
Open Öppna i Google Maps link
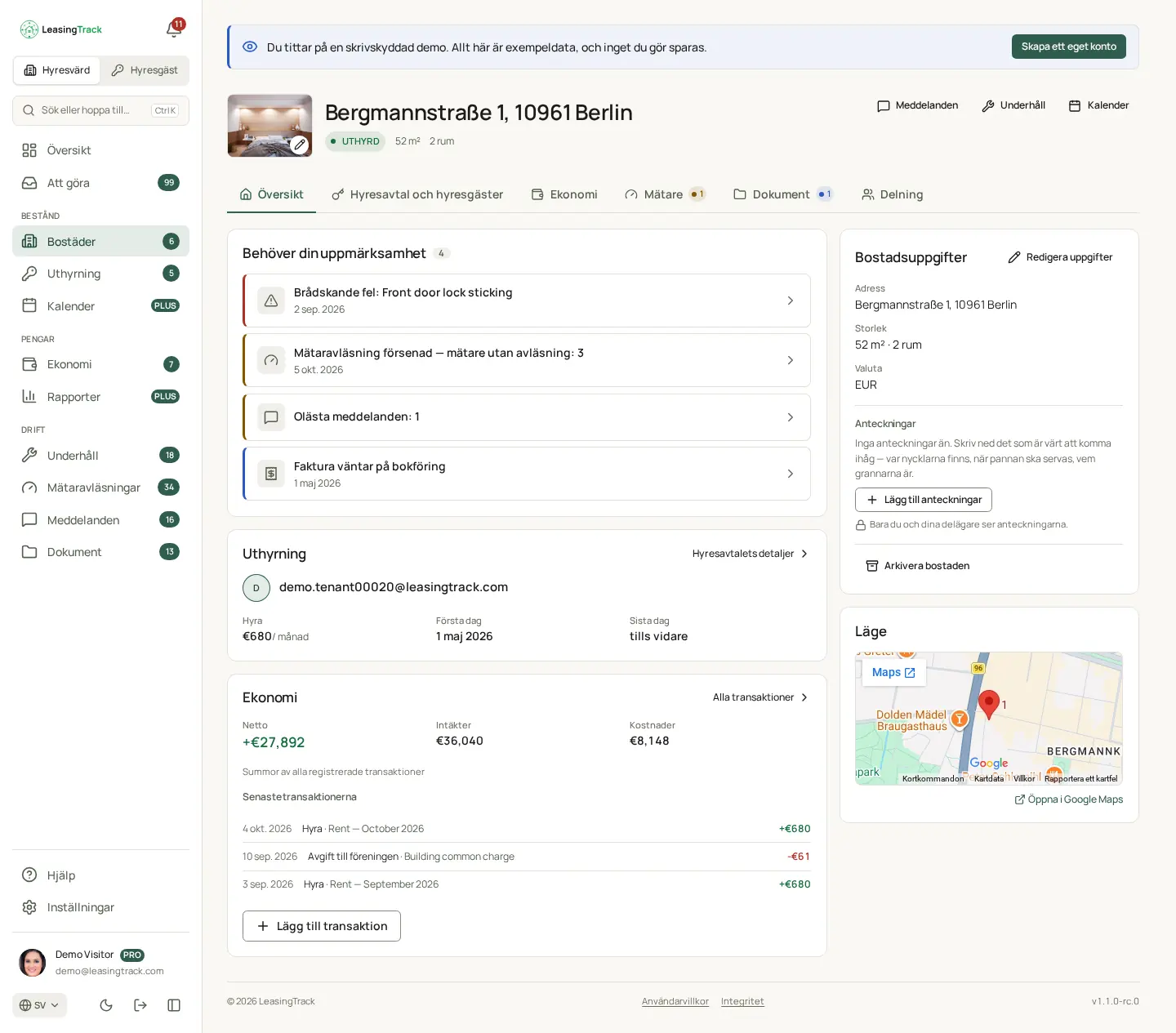pos(1069,799)
